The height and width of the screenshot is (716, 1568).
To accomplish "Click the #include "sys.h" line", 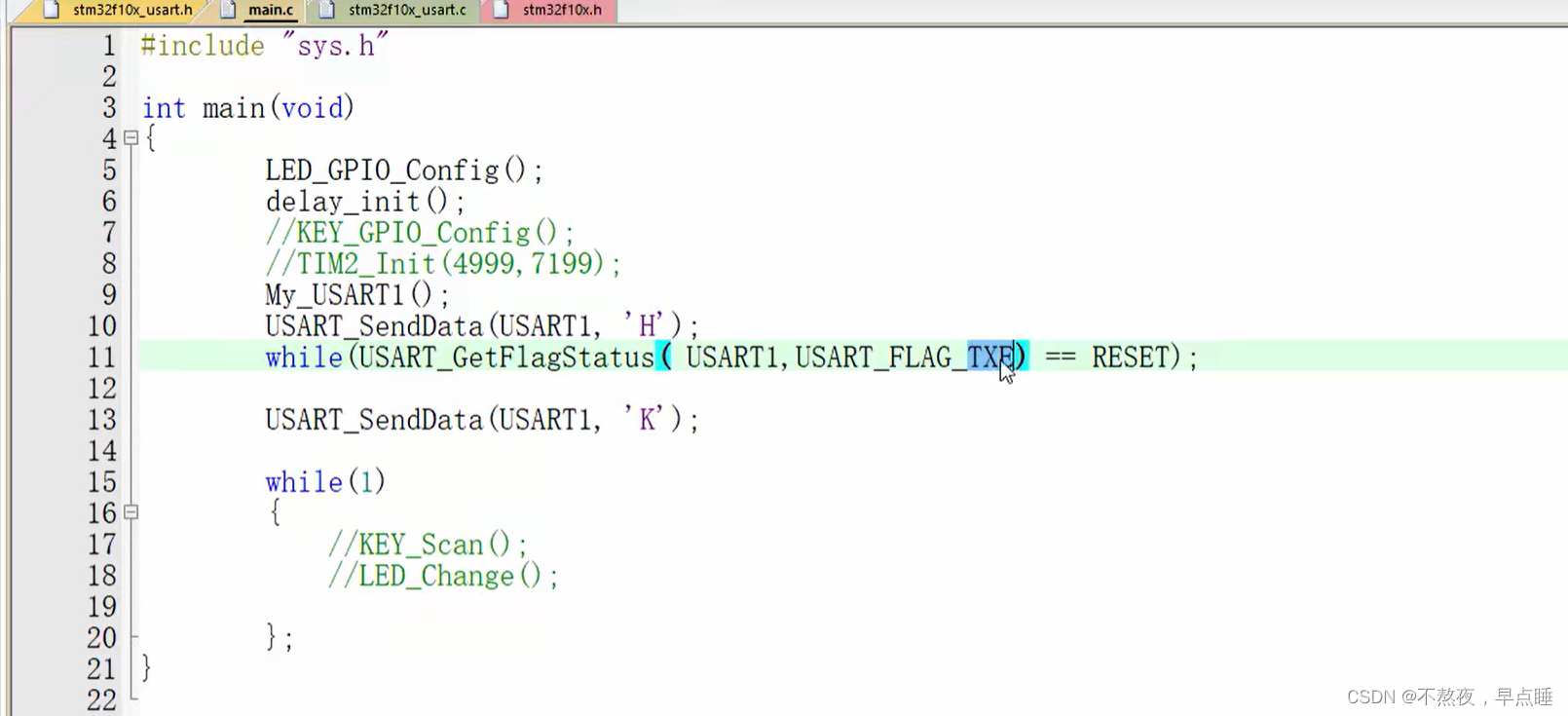I will 264,45.
